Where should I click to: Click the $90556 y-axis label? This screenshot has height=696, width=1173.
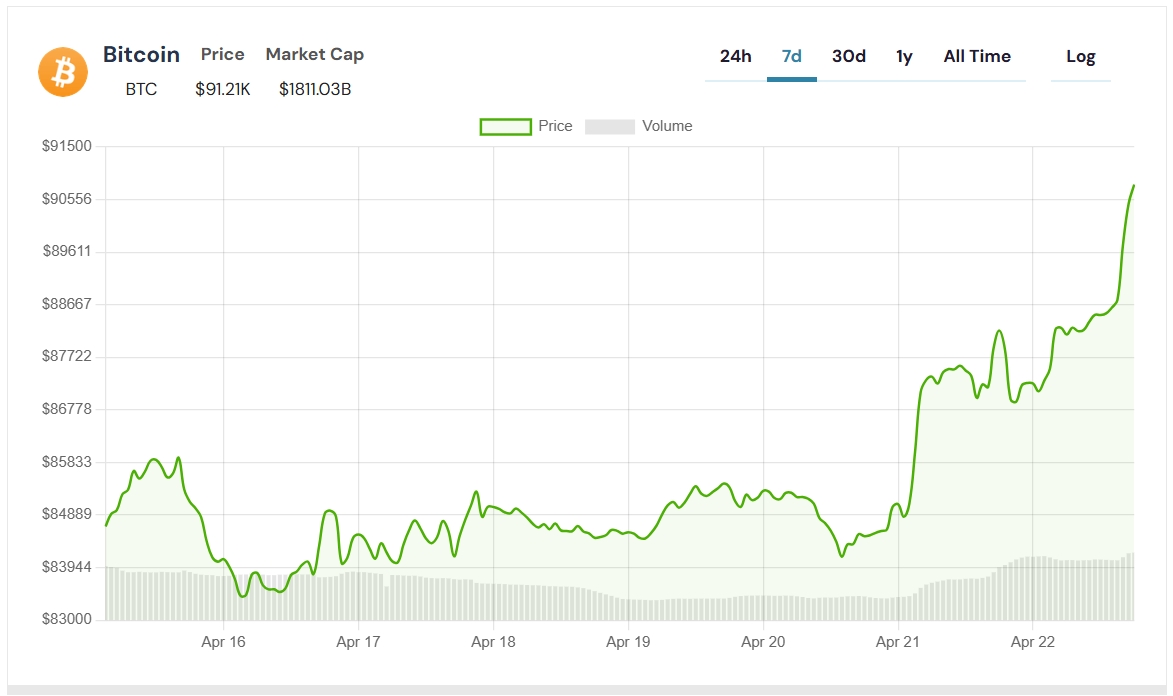coord(67,198)
